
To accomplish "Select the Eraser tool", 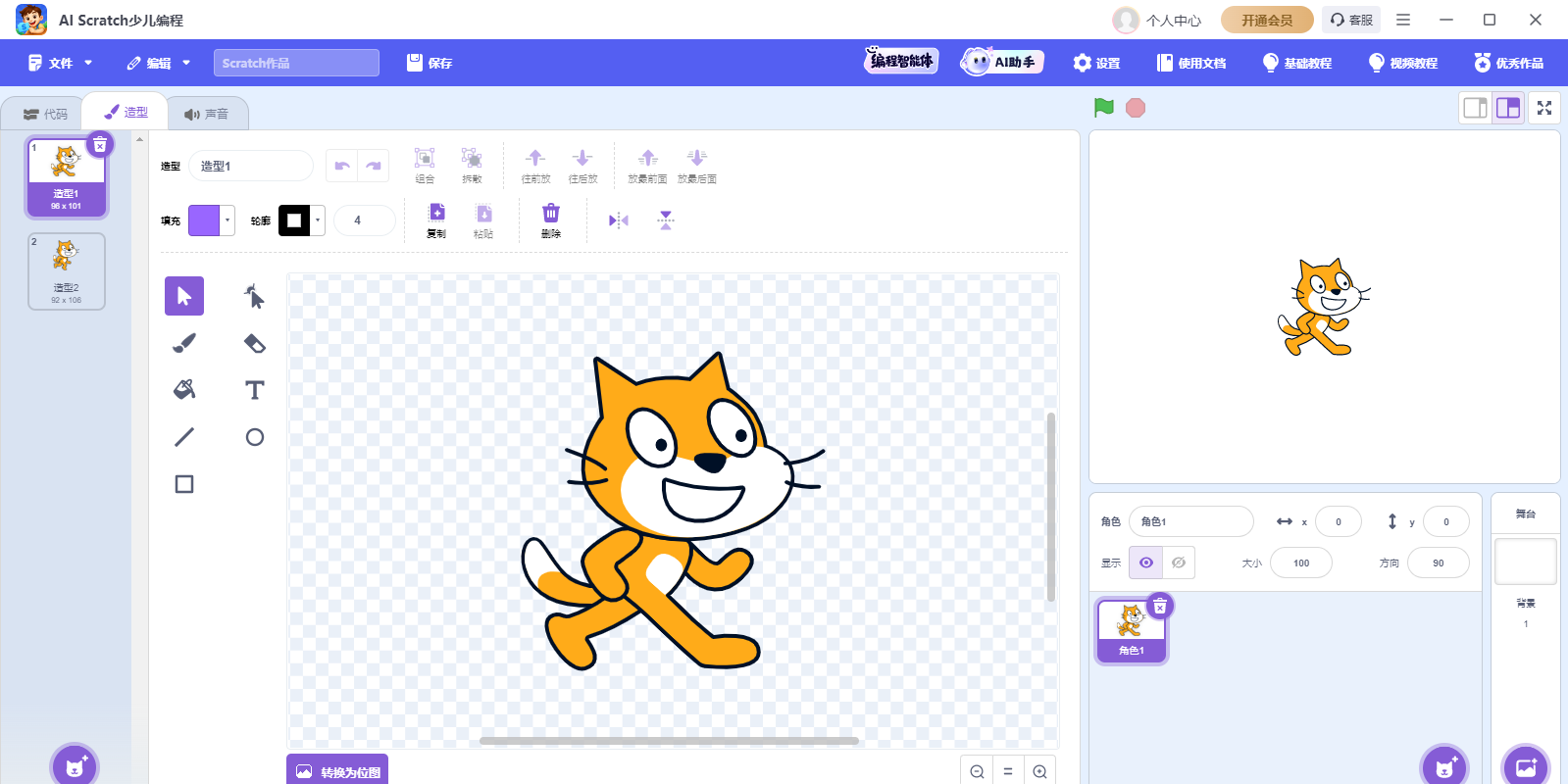I will tap(255, 343).
